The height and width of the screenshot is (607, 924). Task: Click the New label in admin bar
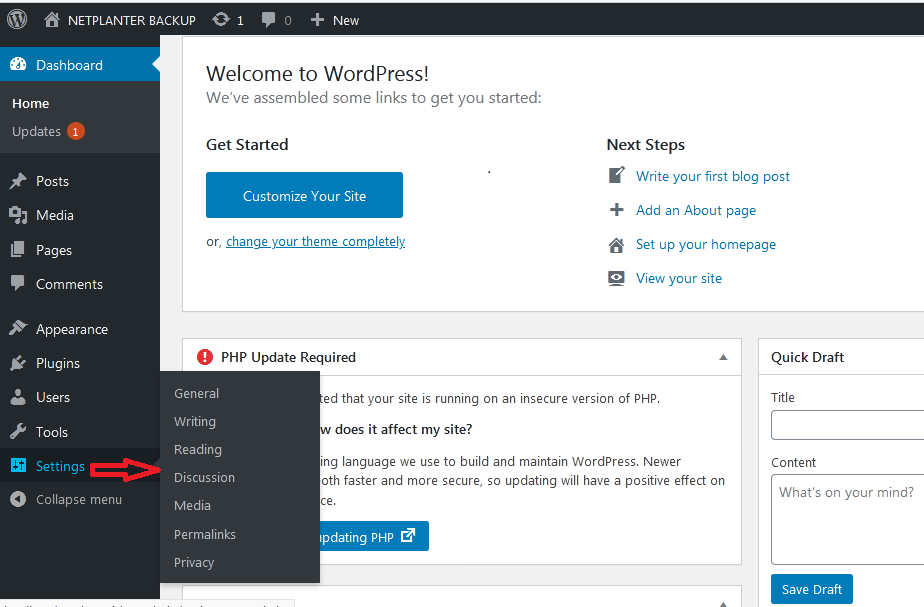pyautogui.click(x=346, y=21)
